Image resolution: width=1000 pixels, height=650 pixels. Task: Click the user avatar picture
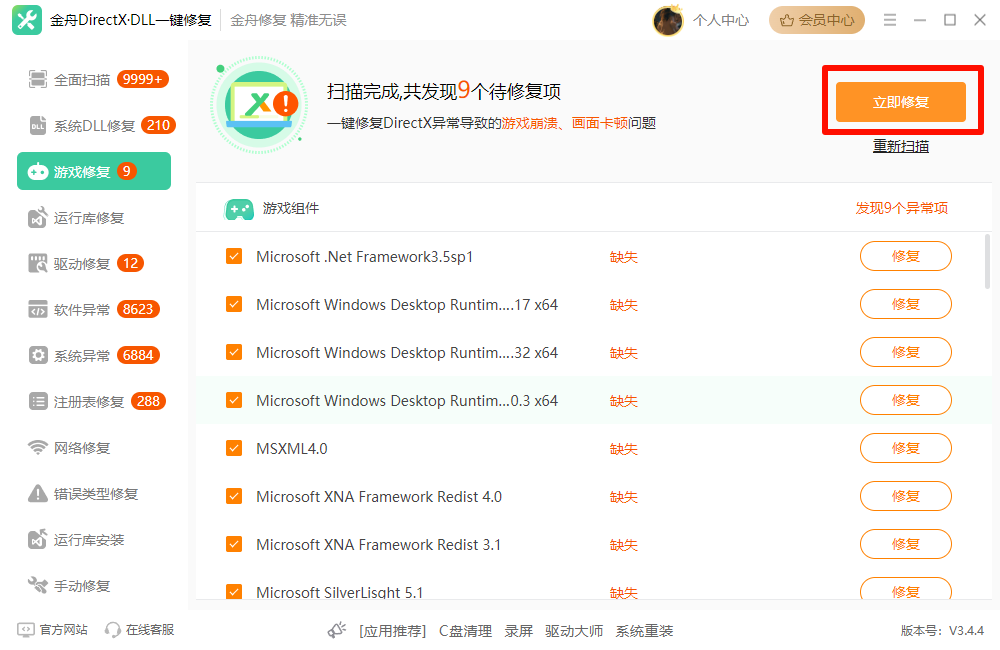[668, 20]
